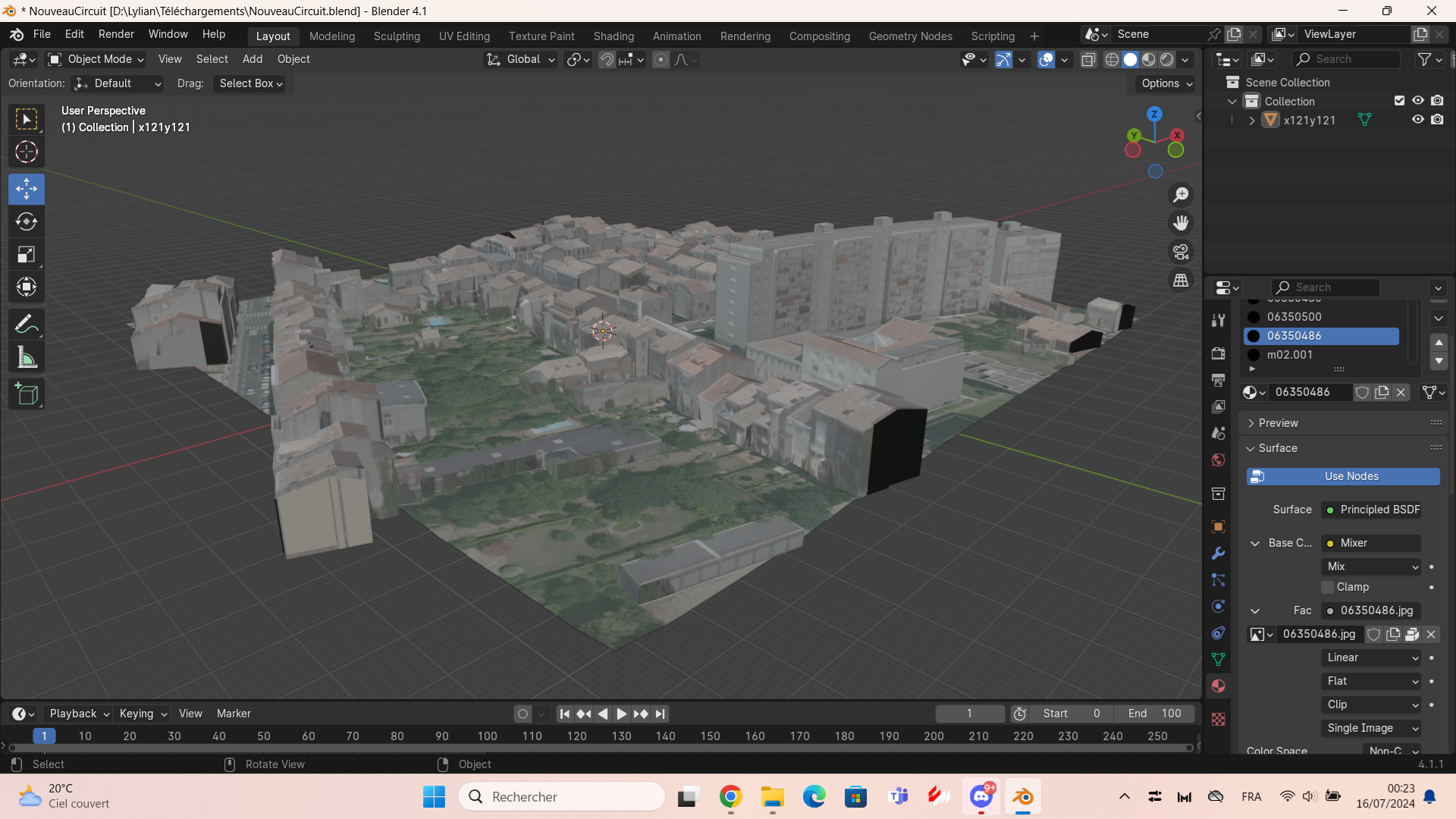Select the 06350500 material slot
This screenshot has height=819, width=1456.
coord(1322,317)
